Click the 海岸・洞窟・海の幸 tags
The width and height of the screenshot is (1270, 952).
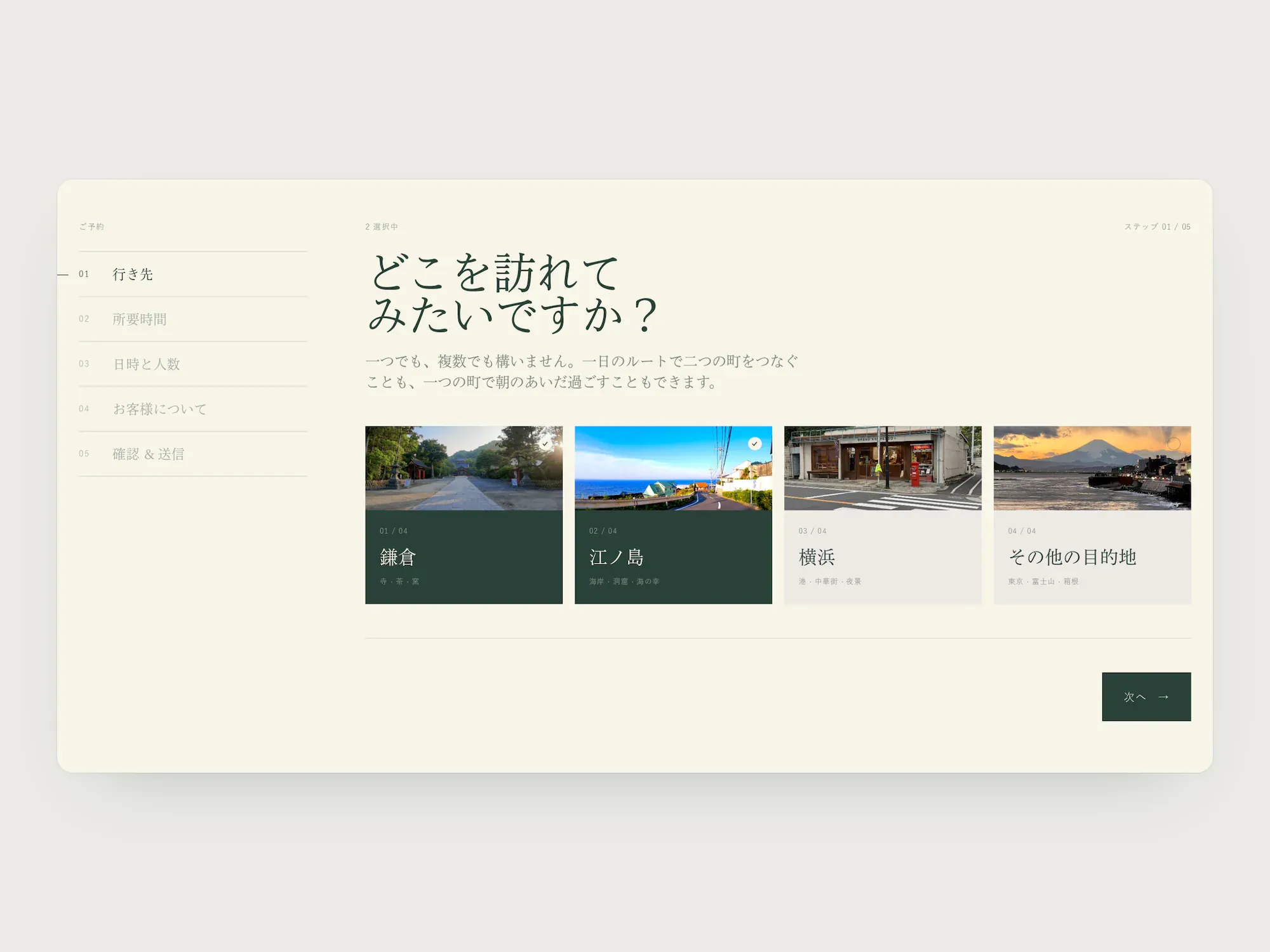tap(624, 581)
